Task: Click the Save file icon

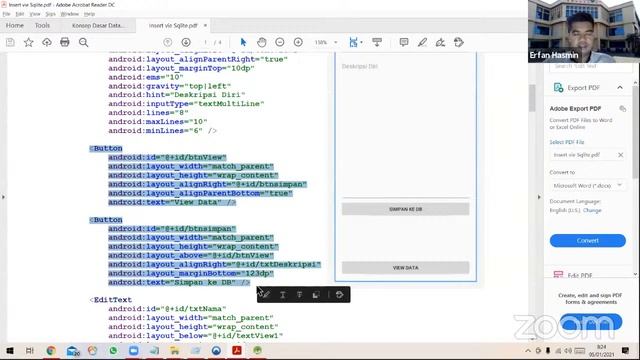Action: point(10,42)
